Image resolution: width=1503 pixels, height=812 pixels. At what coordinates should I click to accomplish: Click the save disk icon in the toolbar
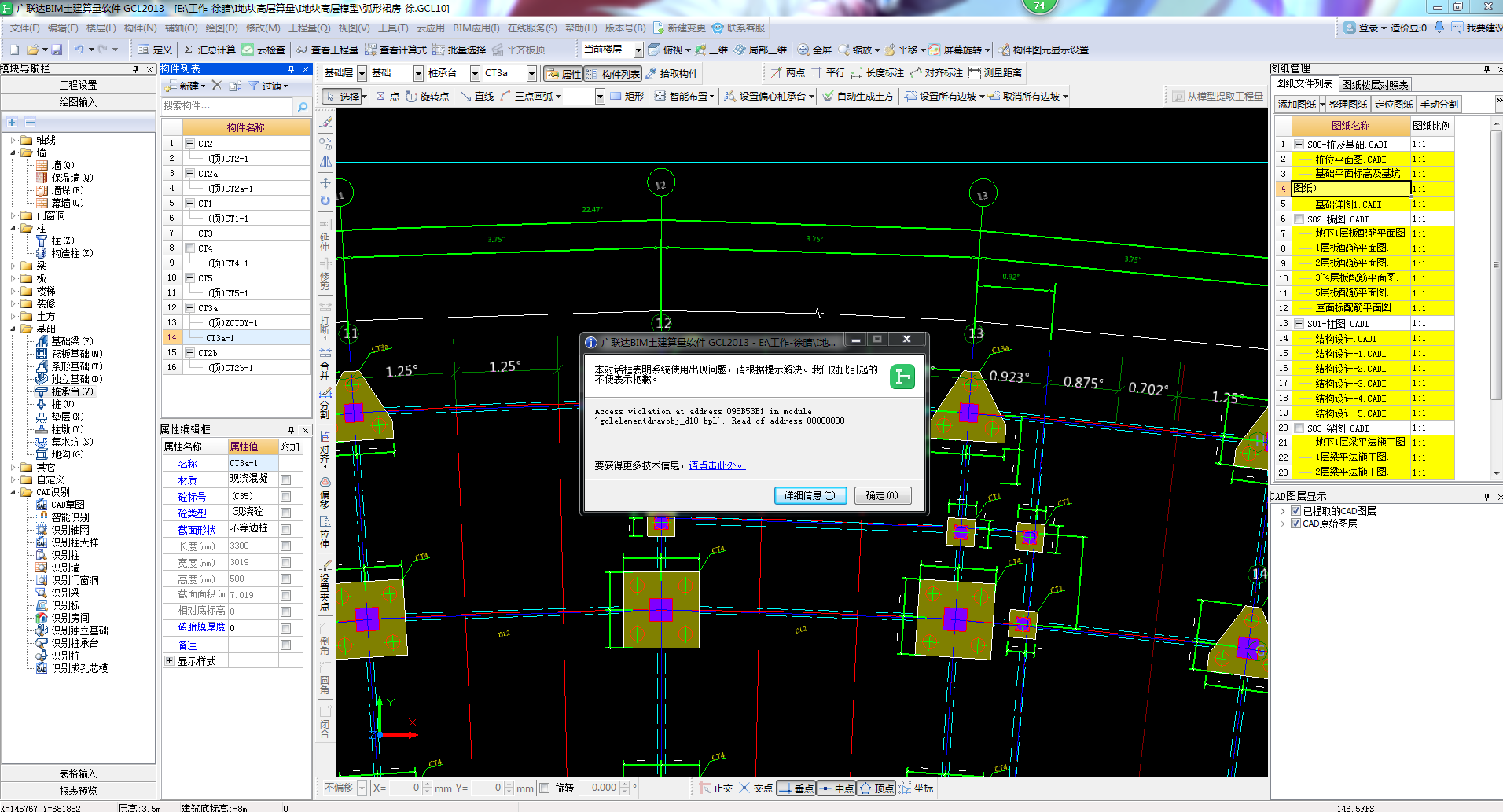click(x=56, y=50)
